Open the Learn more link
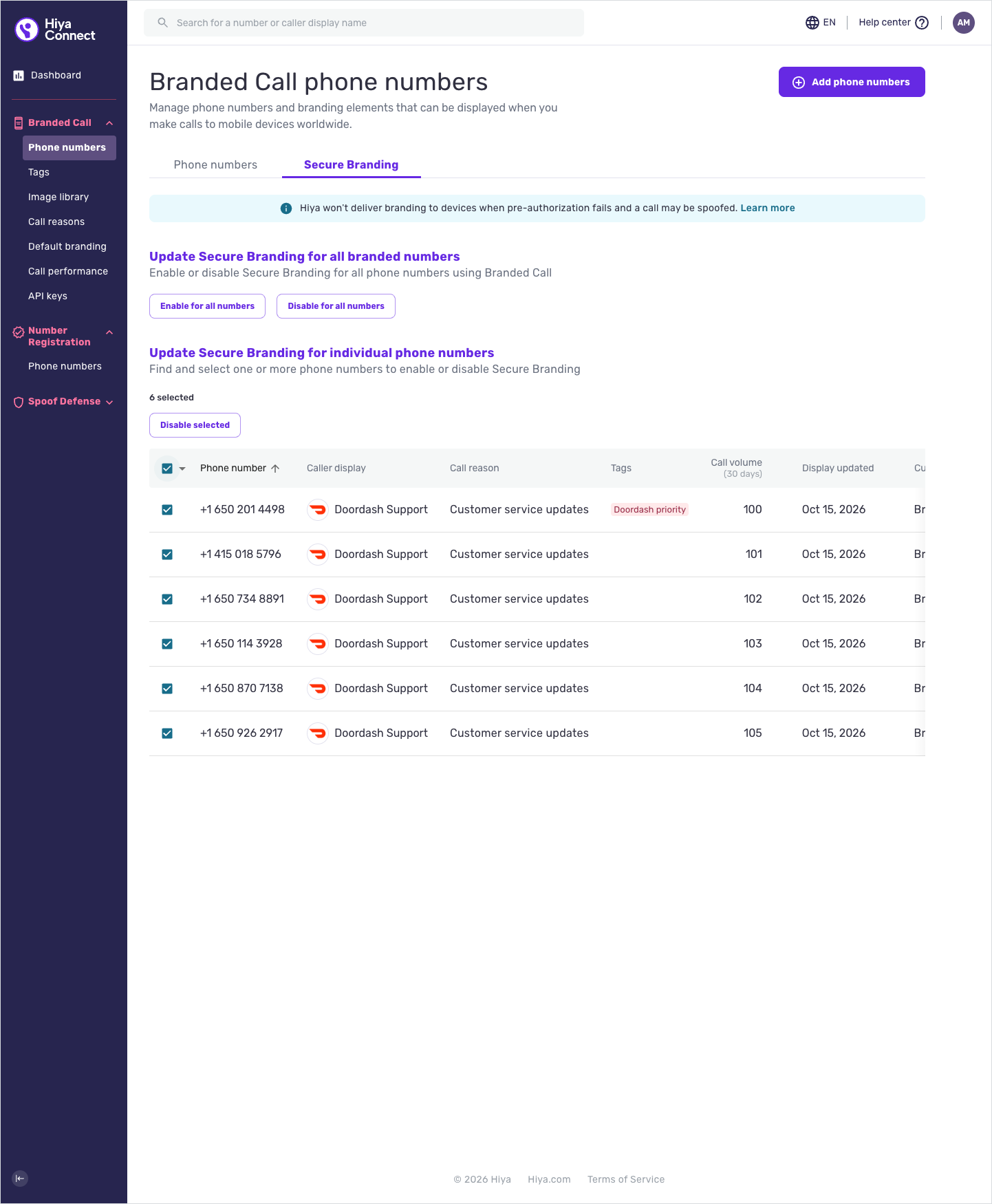 click(x=768, y=208)
